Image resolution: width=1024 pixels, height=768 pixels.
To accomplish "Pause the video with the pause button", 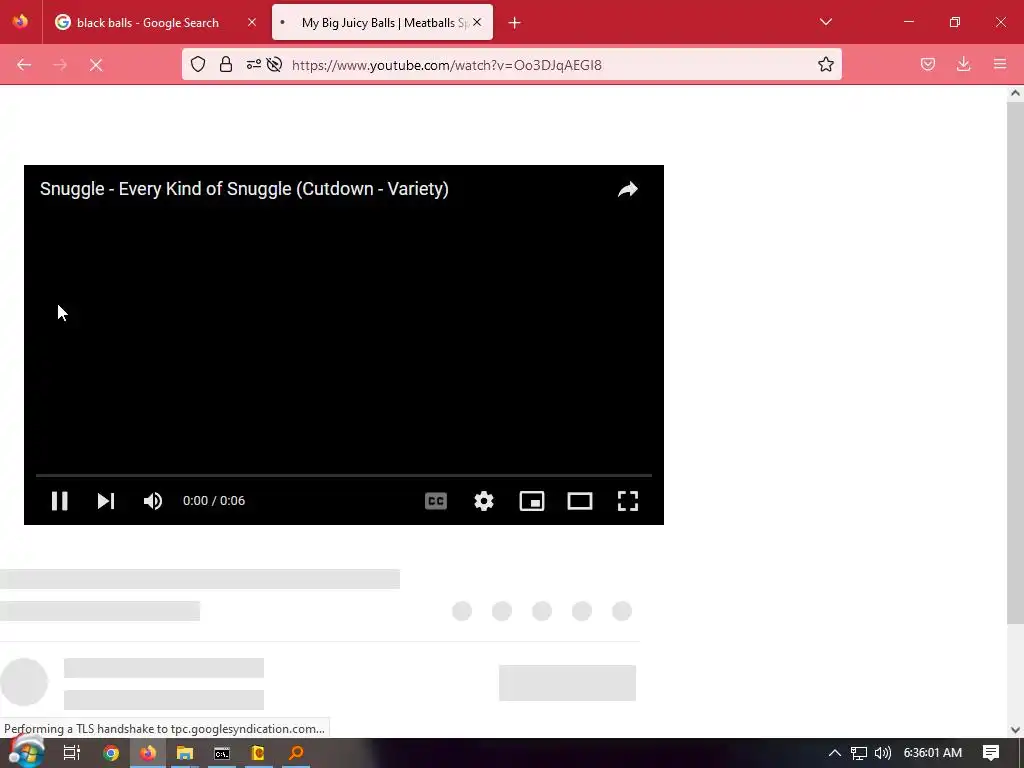I will tap(59, 501).
